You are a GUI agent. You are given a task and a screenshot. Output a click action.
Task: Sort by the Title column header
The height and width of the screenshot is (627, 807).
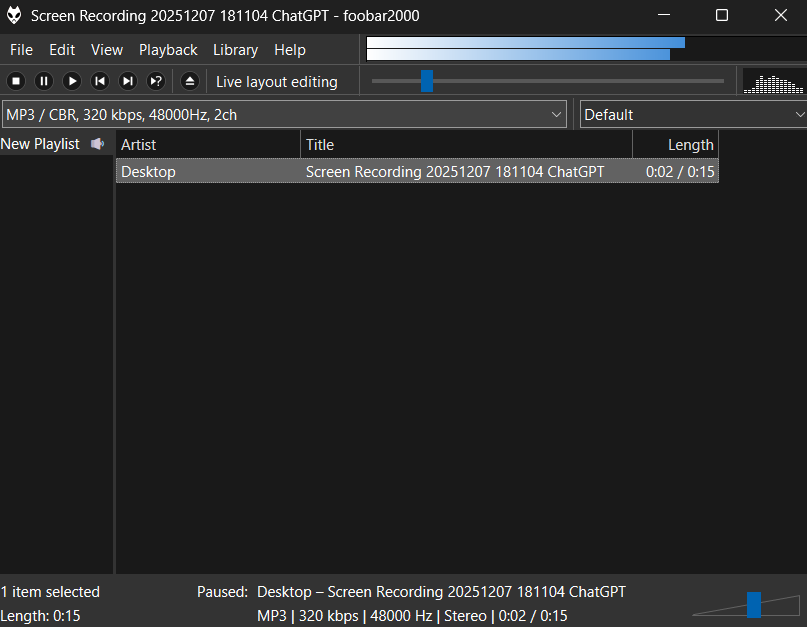pos(466,145)
